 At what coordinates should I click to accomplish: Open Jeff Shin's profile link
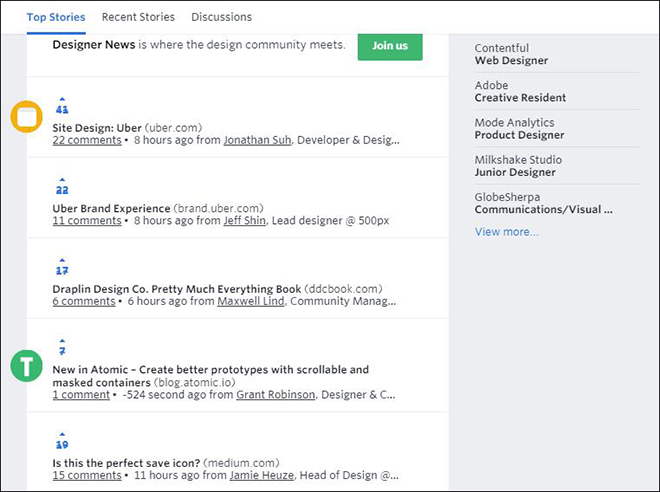(x=245, y=221)
